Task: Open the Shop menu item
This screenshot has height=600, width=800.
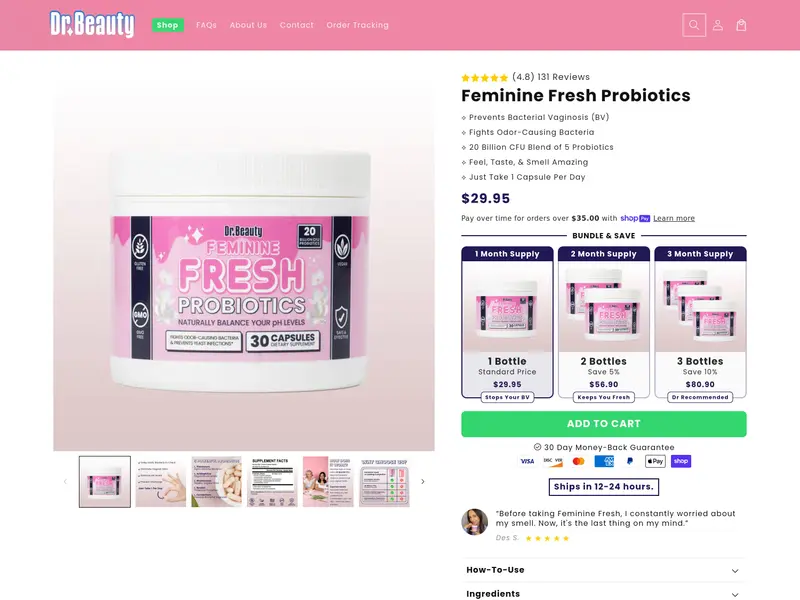Action: pos(167,25)
